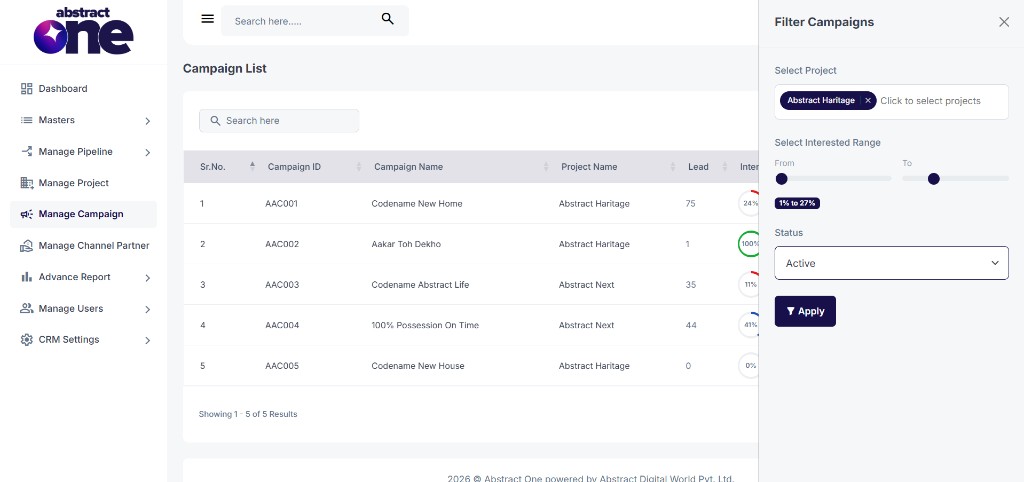This screenshot has width=1024, height=482.
Task: Click campaign name 100% Possession On Time
Action: click(425, 325)
